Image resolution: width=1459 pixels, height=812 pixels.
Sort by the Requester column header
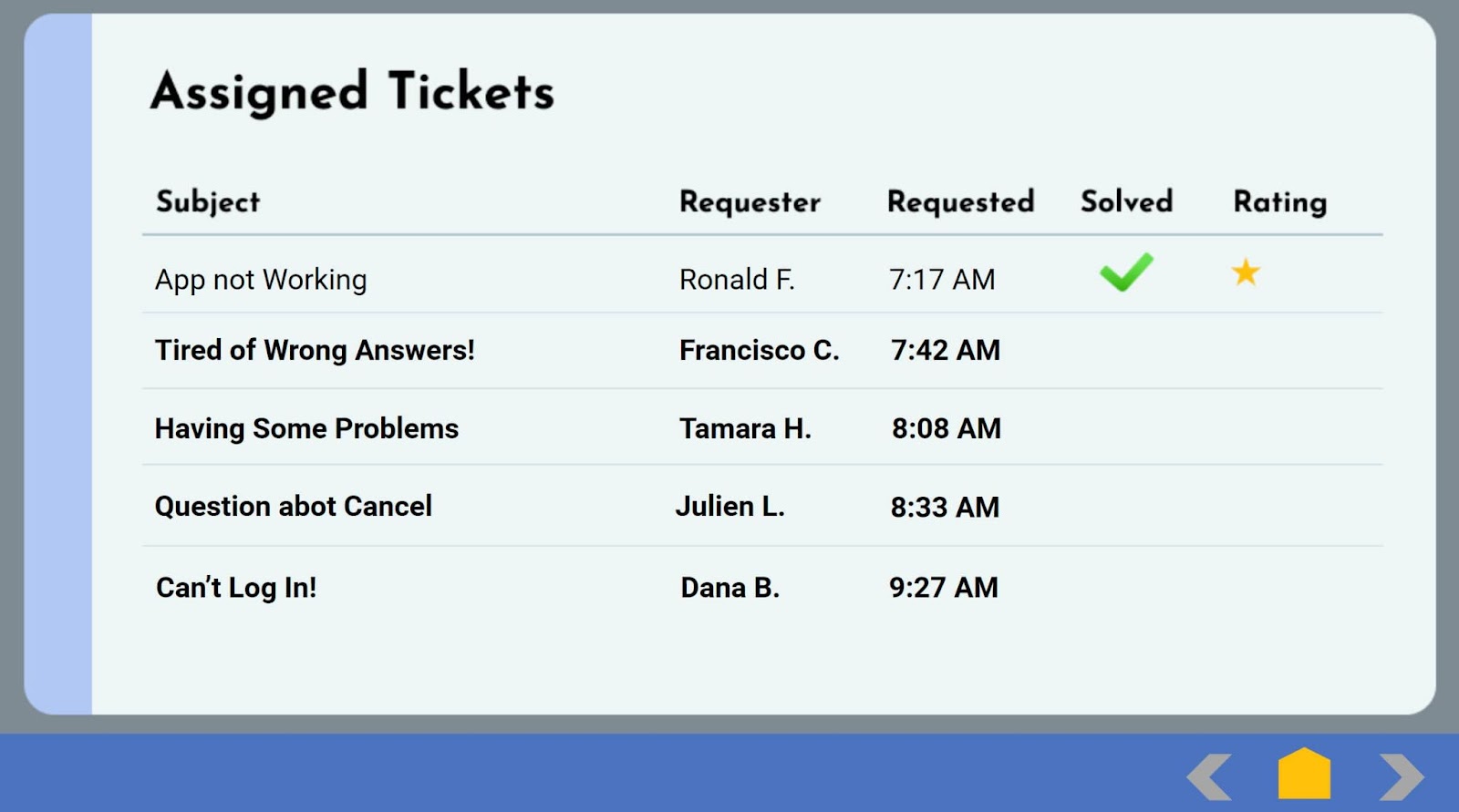750,201
